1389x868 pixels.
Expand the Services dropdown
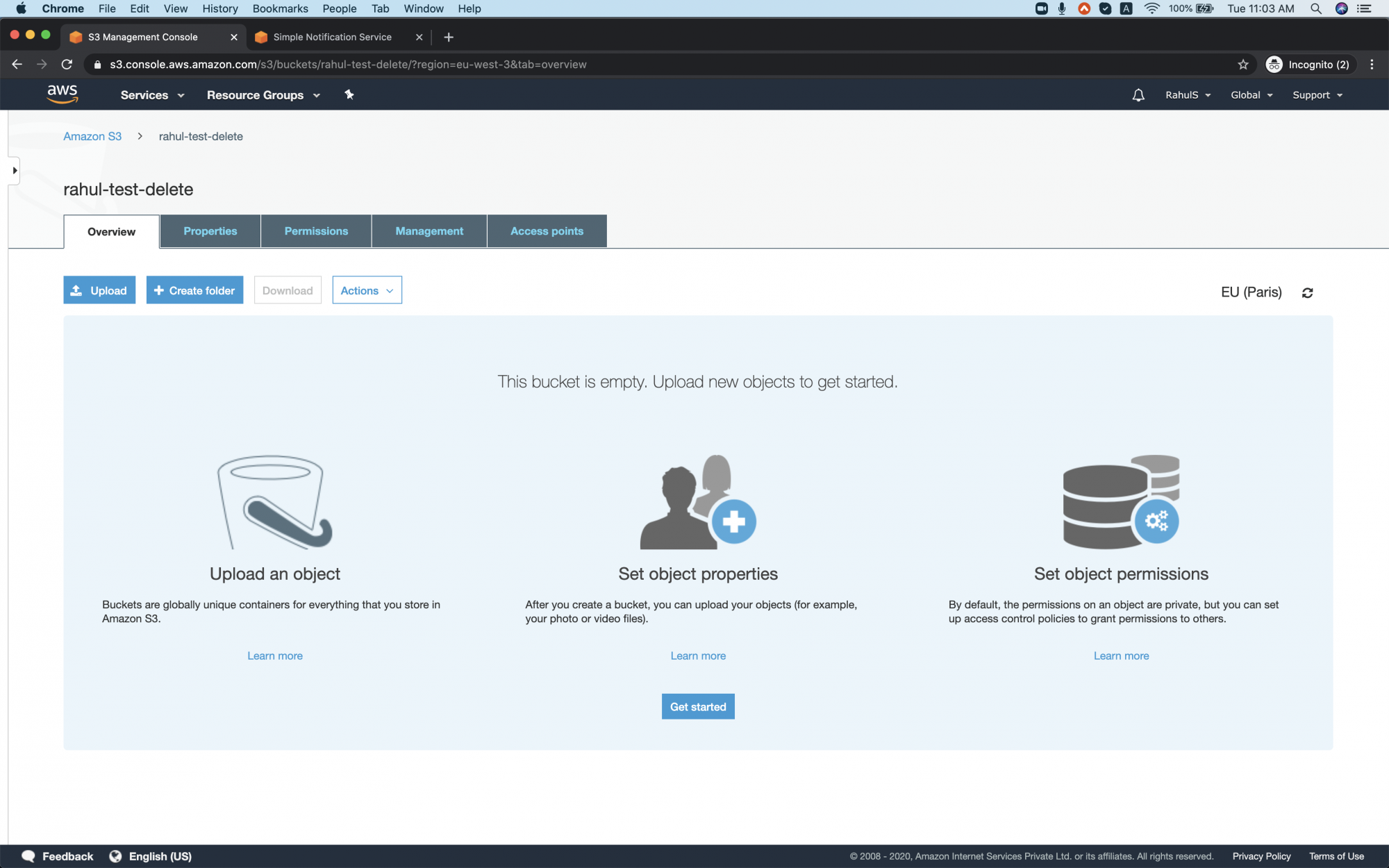[151, 94]
